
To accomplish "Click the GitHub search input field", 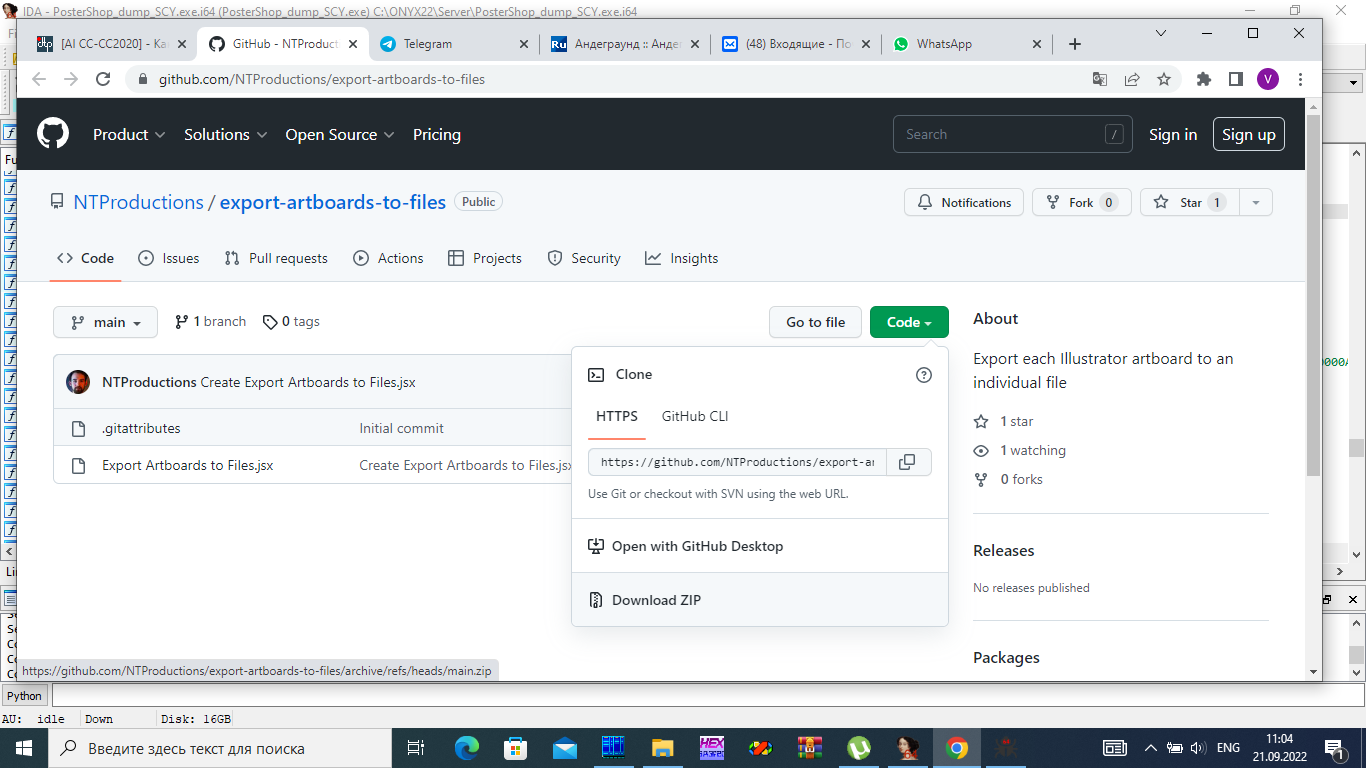I will point(1012,134).
